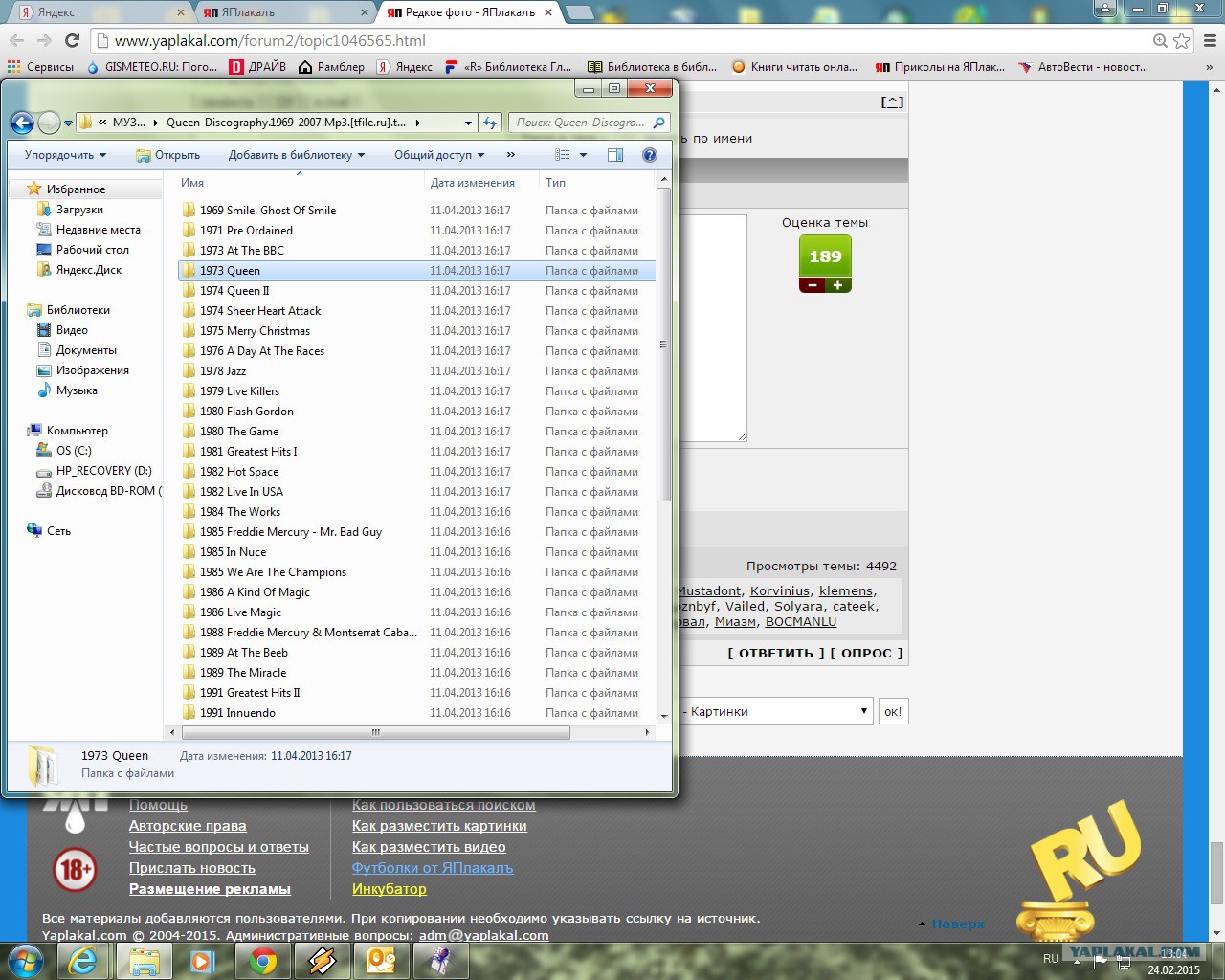Open the Korvinius user profile link
This screenshot has height=980, width=1225.
[780, 591]
